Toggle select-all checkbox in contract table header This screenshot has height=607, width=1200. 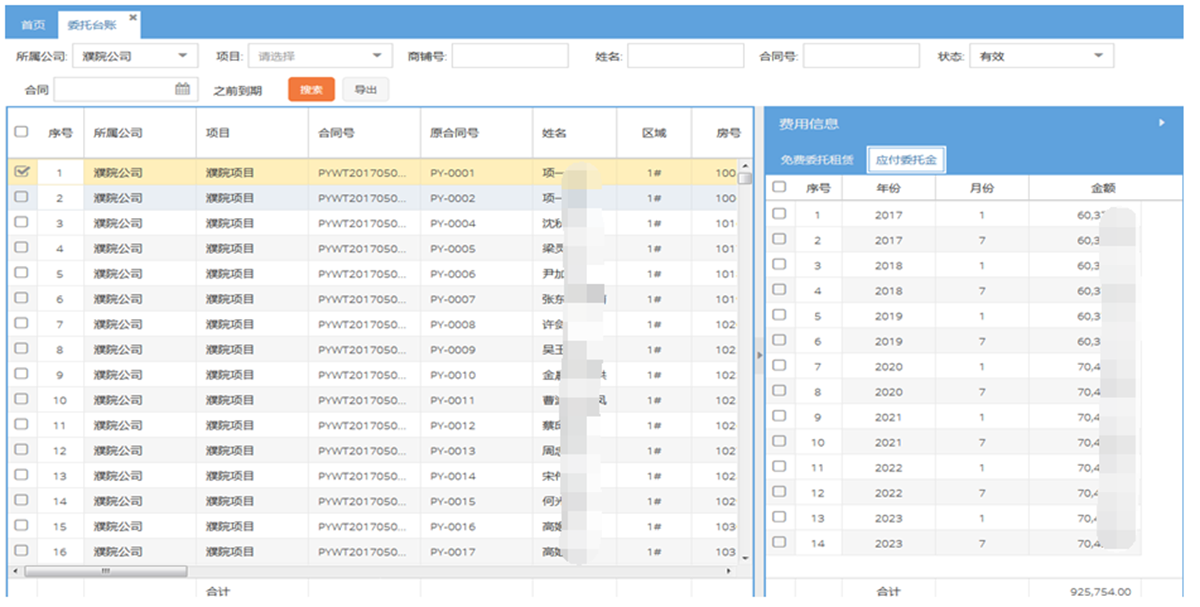[21, 132]
